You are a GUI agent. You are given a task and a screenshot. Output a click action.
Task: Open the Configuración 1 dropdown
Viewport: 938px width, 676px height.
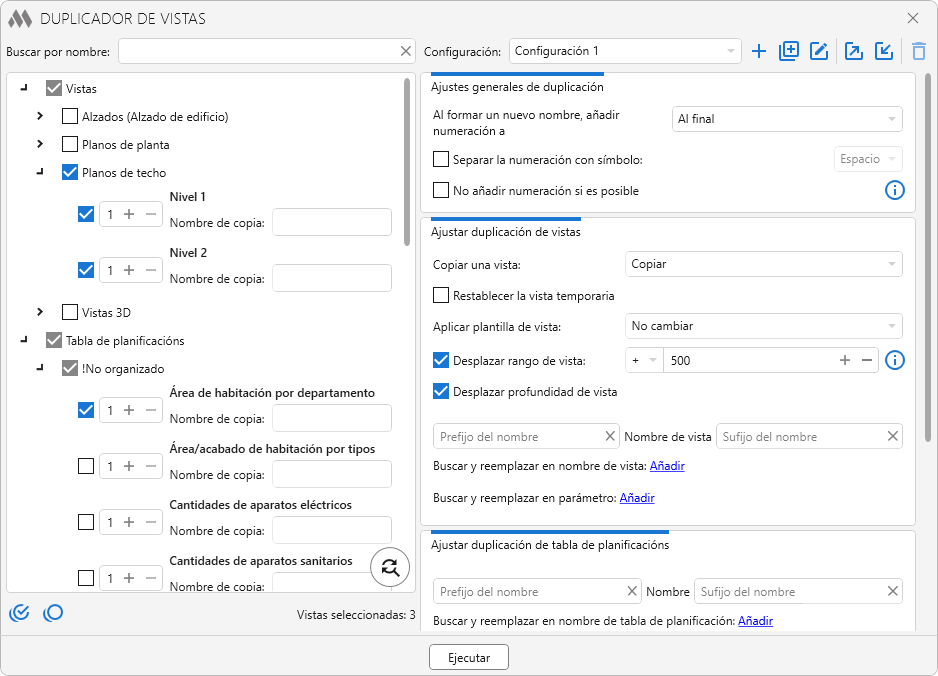tap(625, 51)
